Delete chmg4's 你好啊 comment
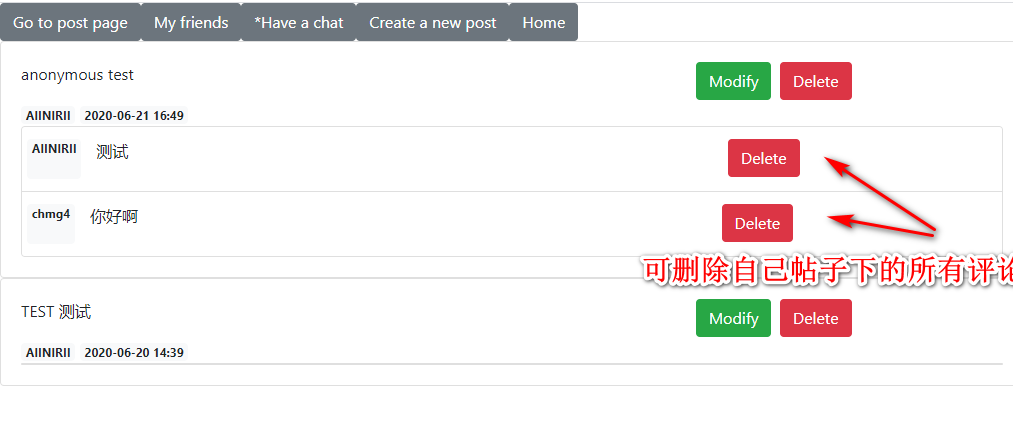This screenshot has height=433, width=1013. pyautogui.click(x=757, y=223)
